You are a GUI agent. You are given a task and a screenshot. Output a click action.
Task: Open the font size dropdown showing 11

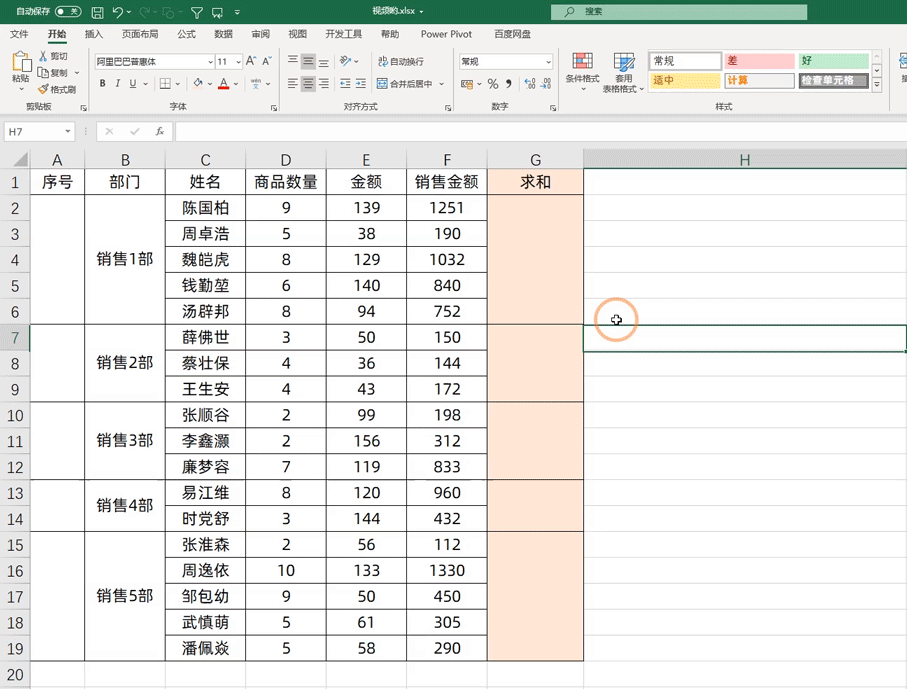tap(238, 61)
